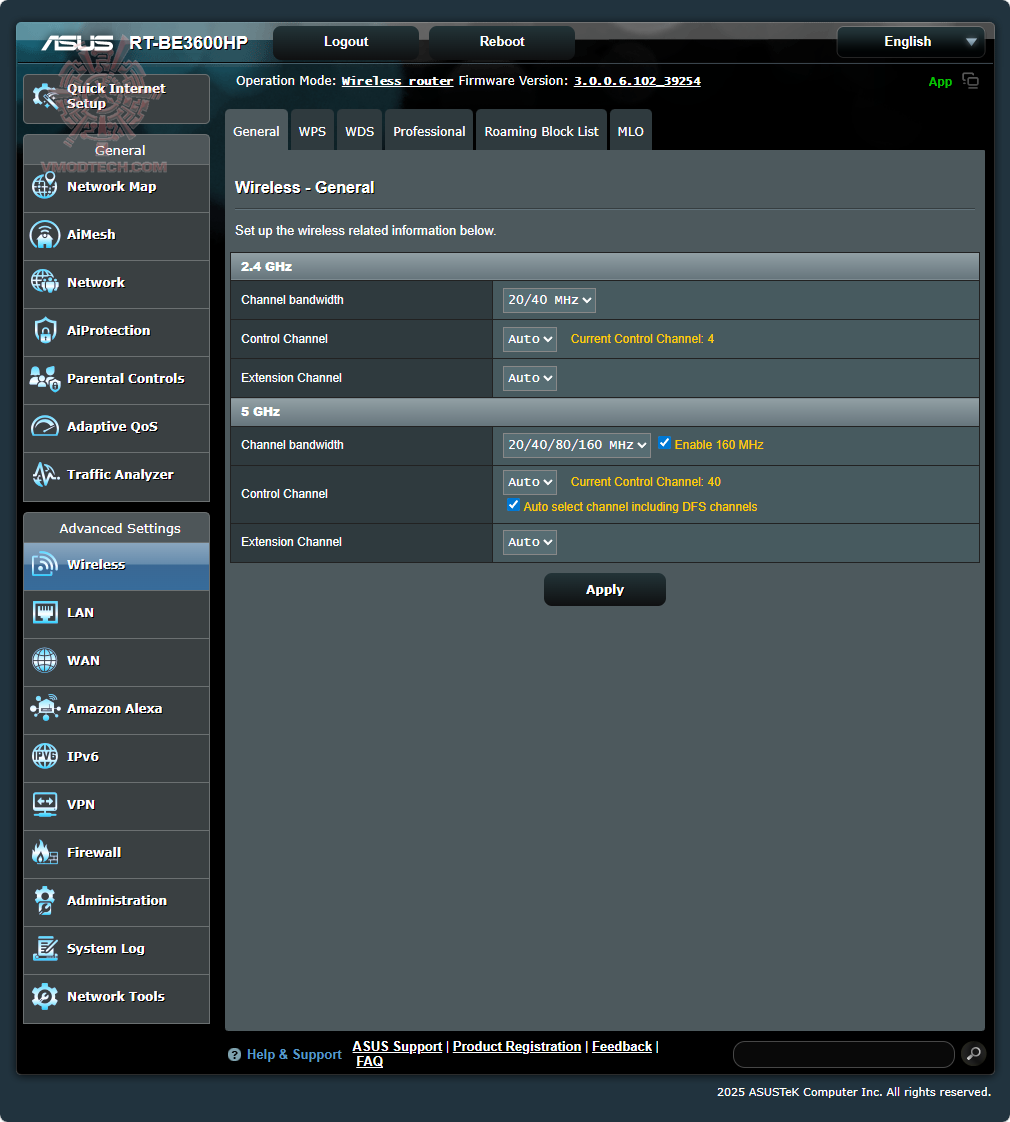Image resolution: width=1010 pixels, height=1122 pixels.
Task: Switch to the MLO tab
Action: pyautogui.click(x=631, y=131)
